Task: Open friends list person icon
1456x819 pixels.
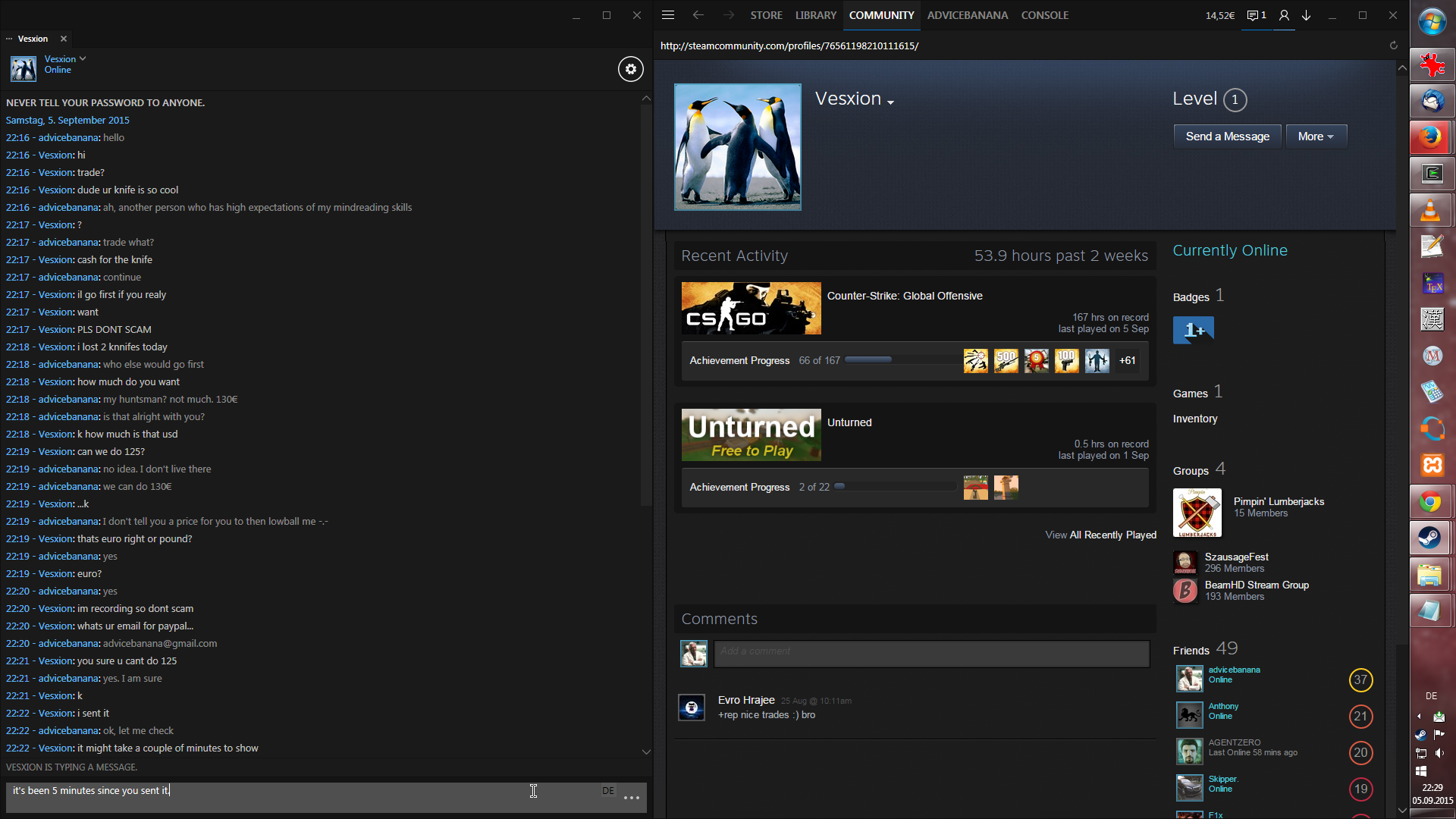Action: [x=1283, y=15]
